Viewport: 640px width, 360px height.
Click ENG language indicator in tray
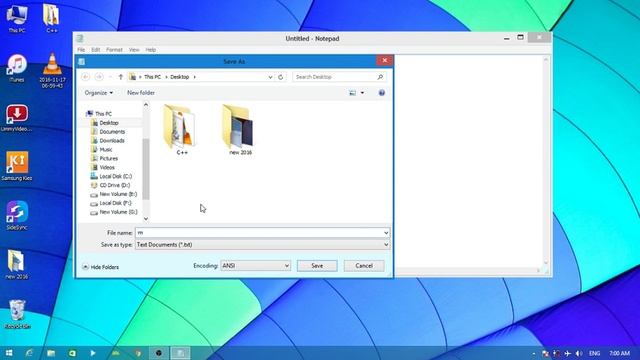594,353
